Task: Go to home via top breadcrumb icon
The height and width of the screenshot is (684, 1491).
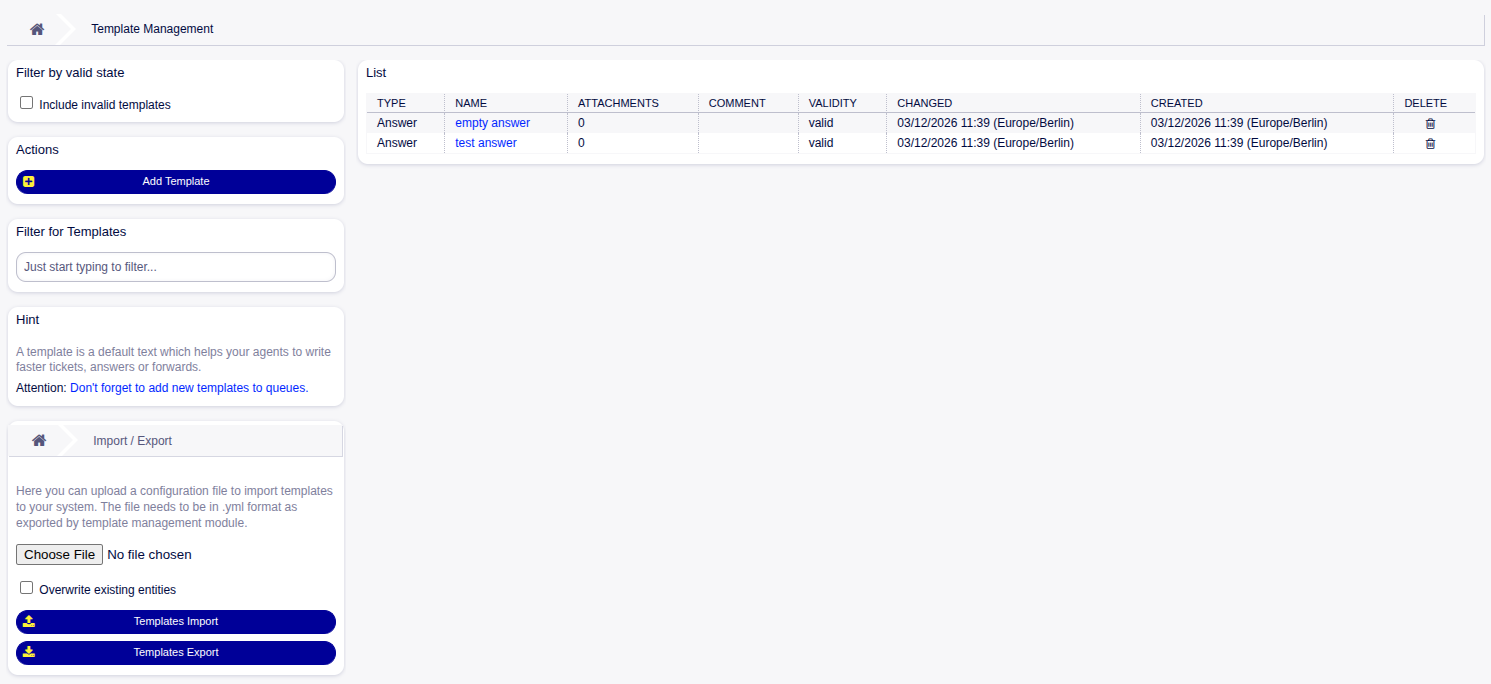Action: click(37, 29)
